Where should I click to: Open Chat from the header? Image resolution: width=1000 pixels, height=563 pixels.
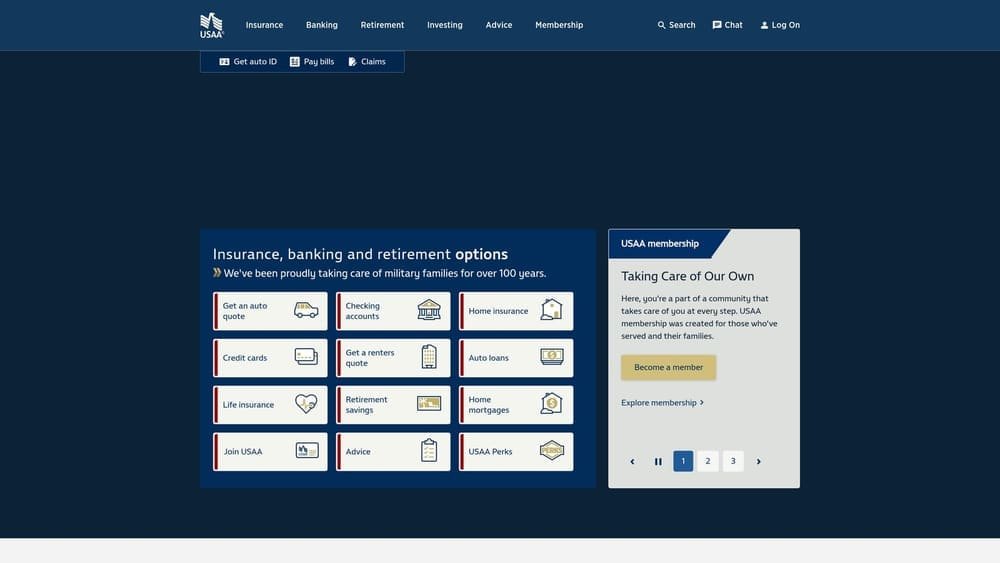click(727, 25)
